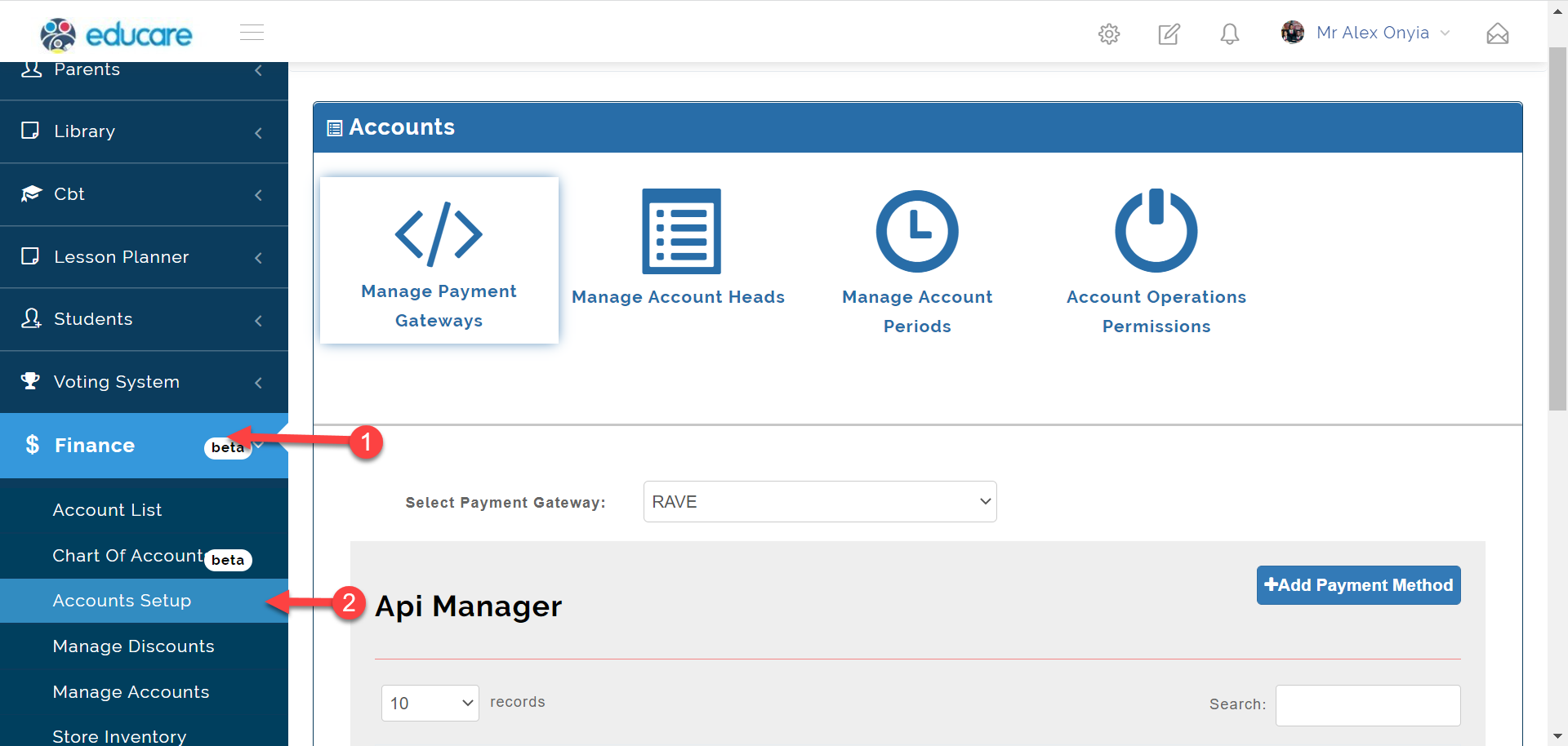The height and width of the screenshot is (746, 1568).
Task: Click the Lesson Planner sidebar icon
Action: point(30,256)
